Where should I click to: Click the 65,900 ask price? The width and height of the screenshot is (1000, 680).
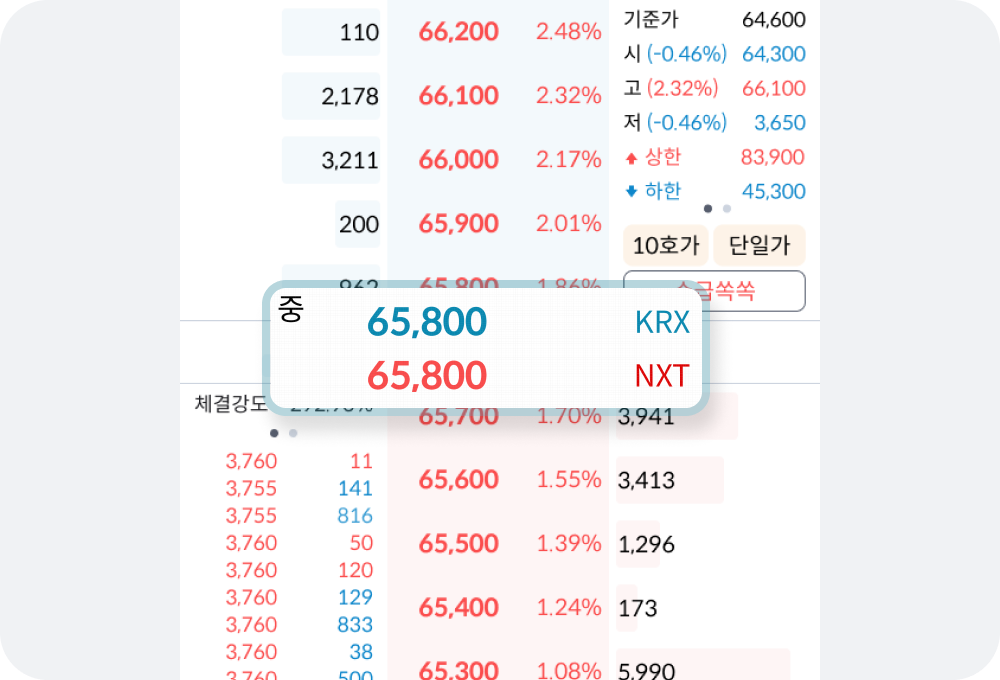coord(459,224)
